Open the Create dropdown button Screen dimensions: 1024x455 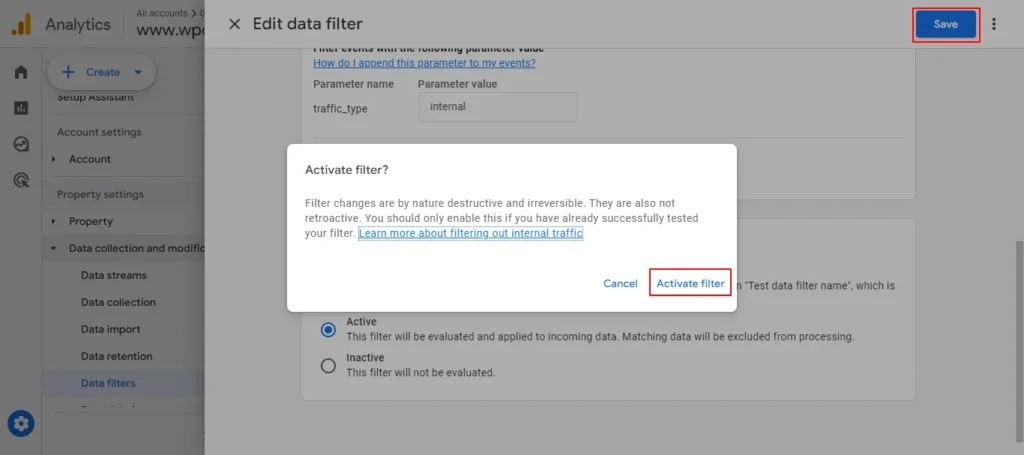tap(102, 72)
